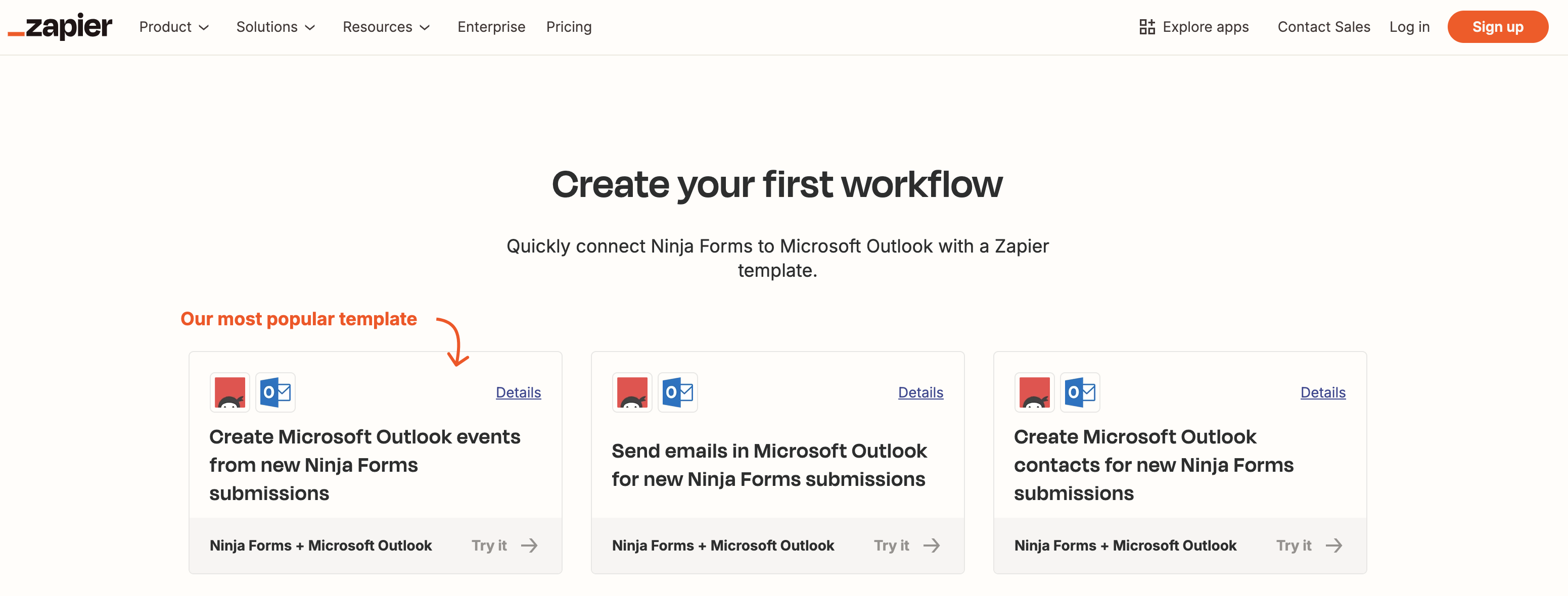This screenshot has width=1568, height=596.
Task: Expand the Product dropdown
Action: click(x=174, y=27)
